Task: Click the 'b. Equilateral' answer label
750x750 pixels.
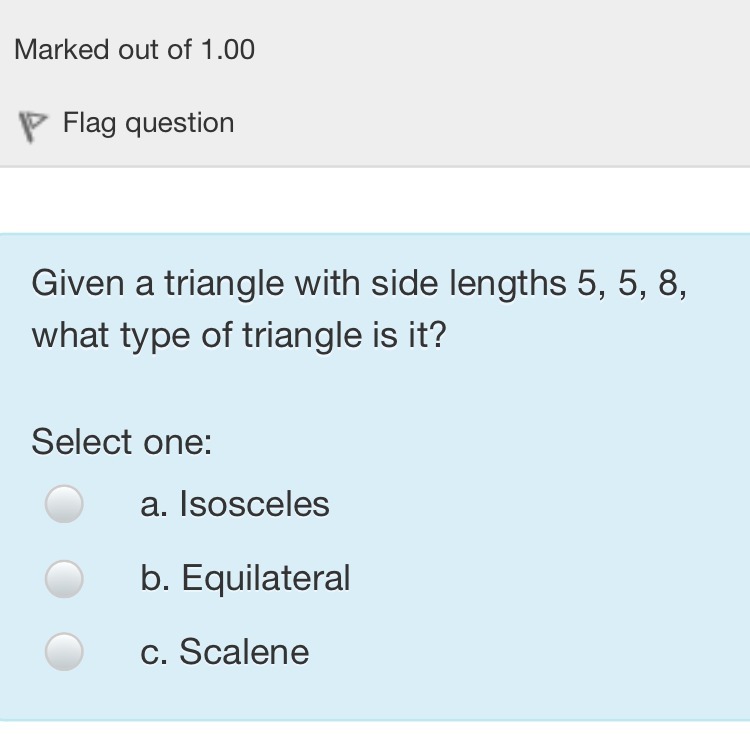Action: click(246, 578)
